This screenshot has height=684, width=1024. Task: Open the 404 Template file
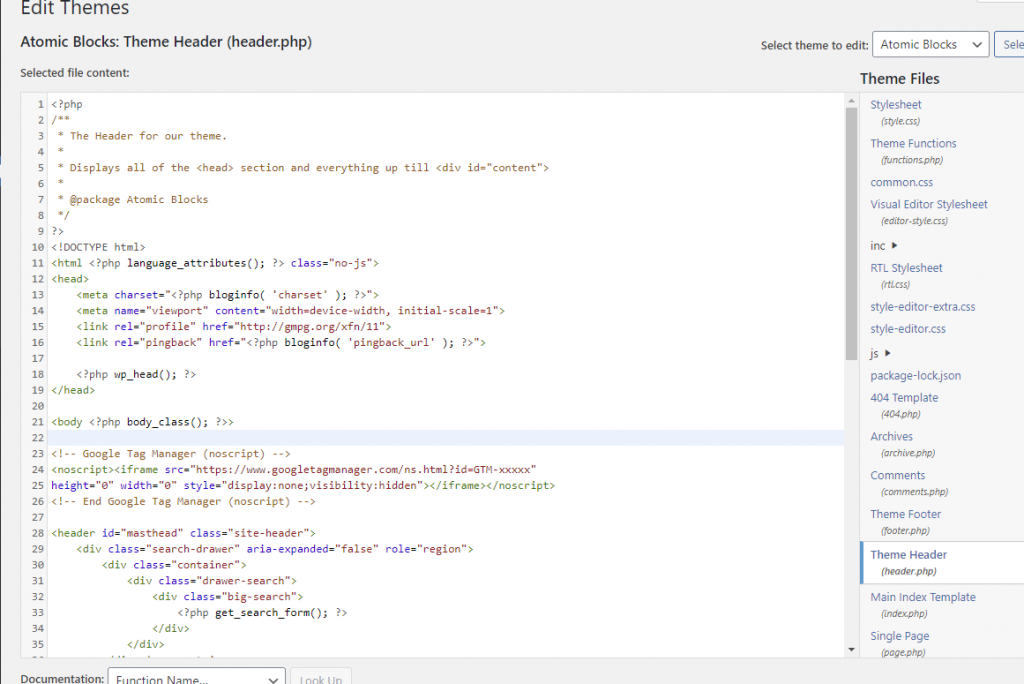pyautogui.click(x=904, y=398)
